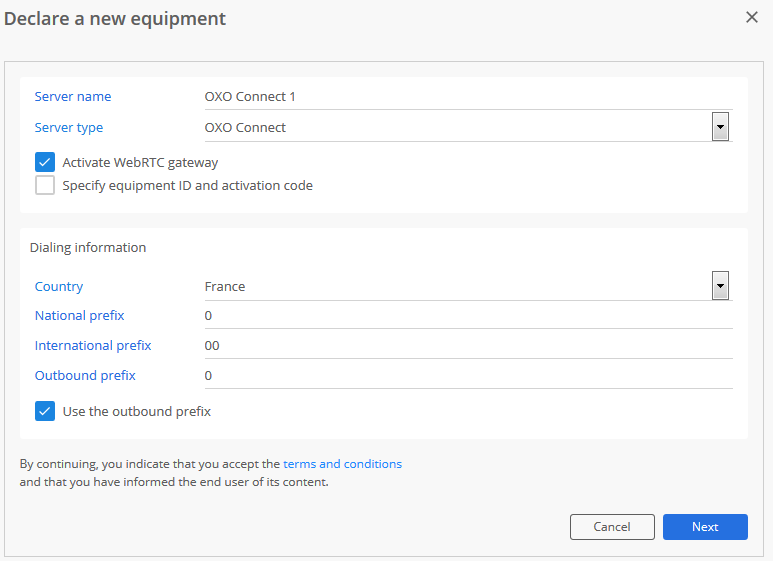This screenshot has height=561, width=773.
Task: Click the Server name label
Action: point(73,97)
